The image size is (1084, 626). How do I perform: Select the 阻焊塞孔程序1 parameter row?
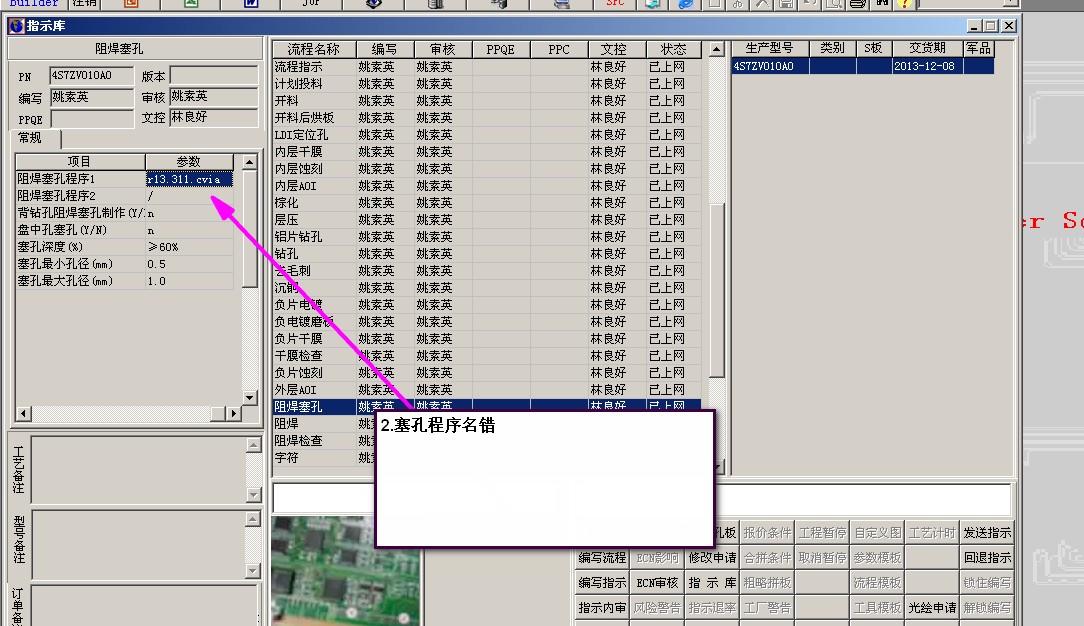[x=124, y=179]
